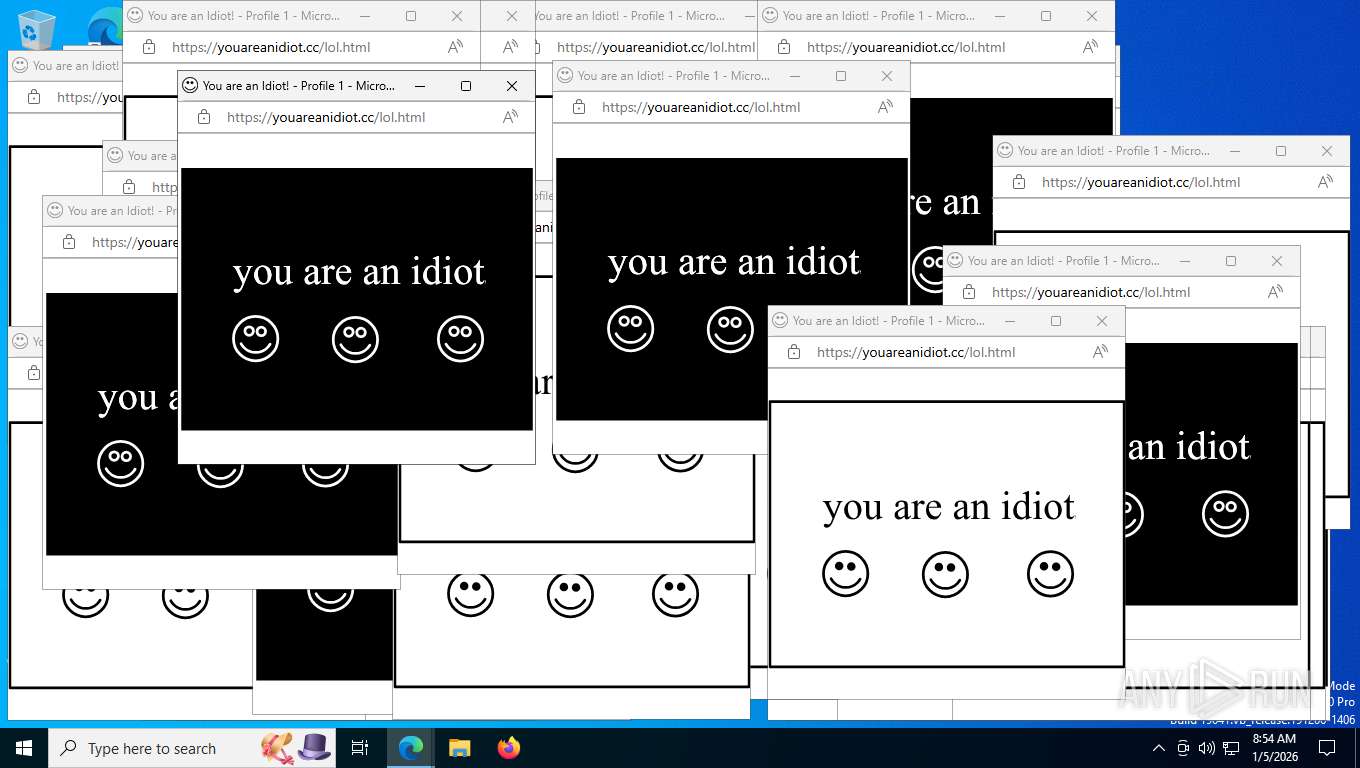The width and height of the screenshot is (1360, 768).
Task: Click the network icon in system tray
Action: [x=1231, y=748]
